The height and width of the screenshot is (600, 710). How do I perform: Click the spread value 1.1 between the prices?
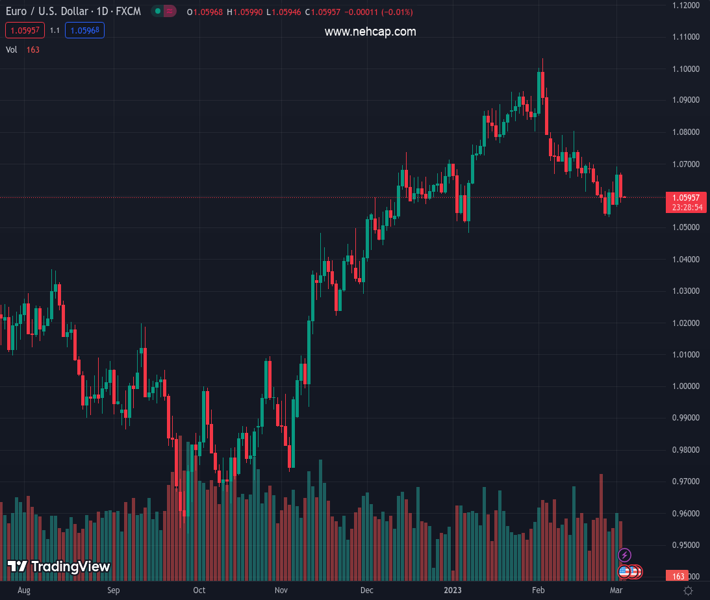(x=54, y=30)
